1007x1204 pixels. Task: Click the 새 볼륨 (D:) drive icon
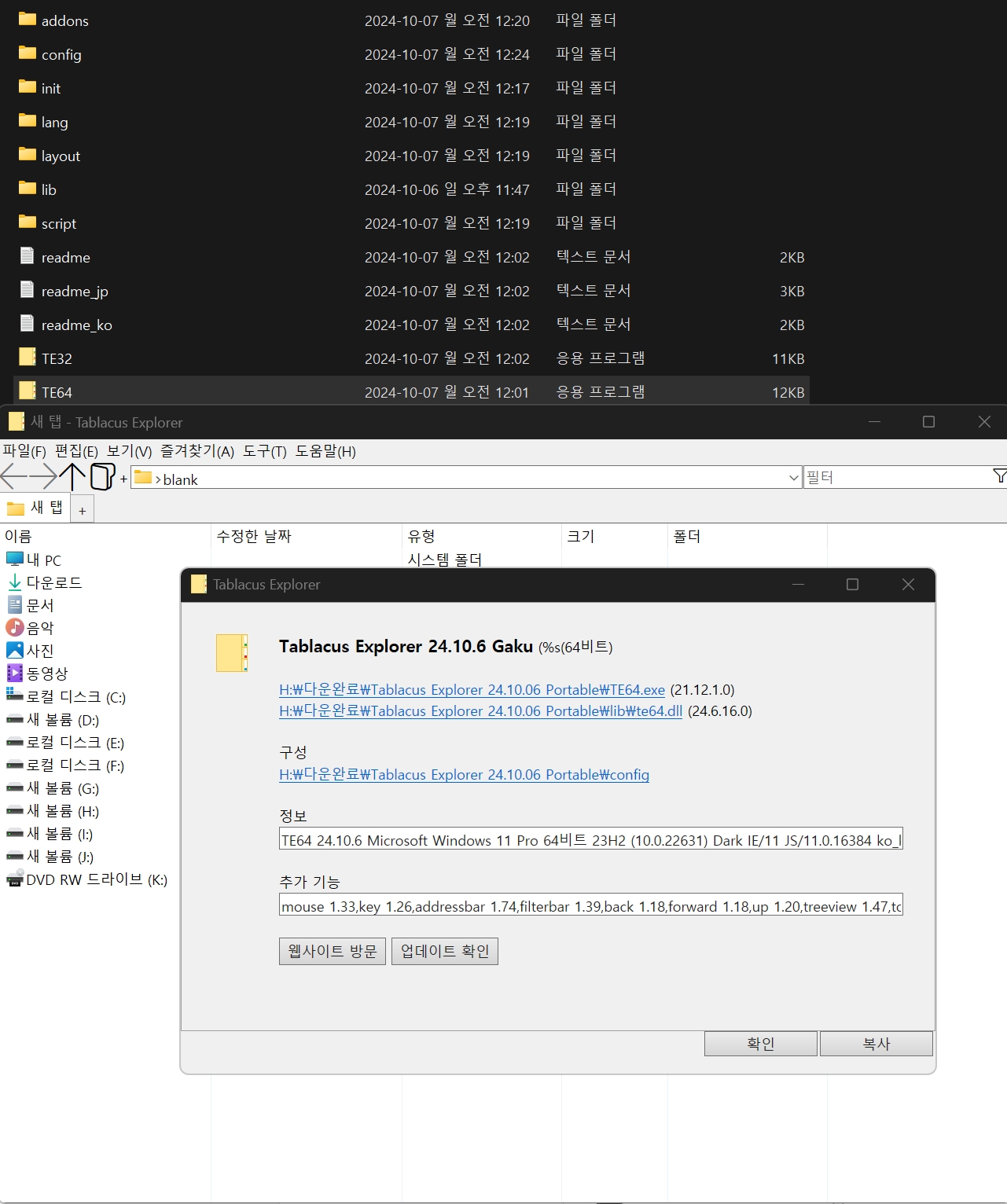15,719
